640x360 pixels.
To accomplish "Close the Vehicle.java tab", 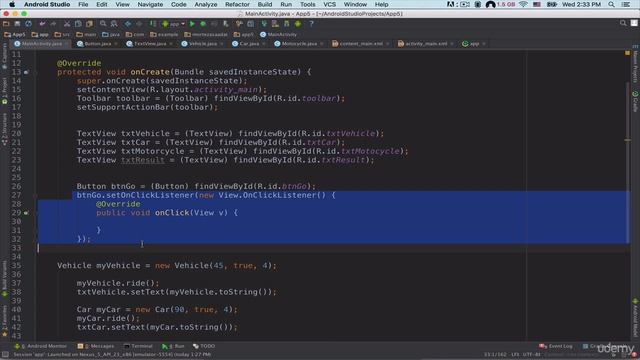I will [222, 44].
